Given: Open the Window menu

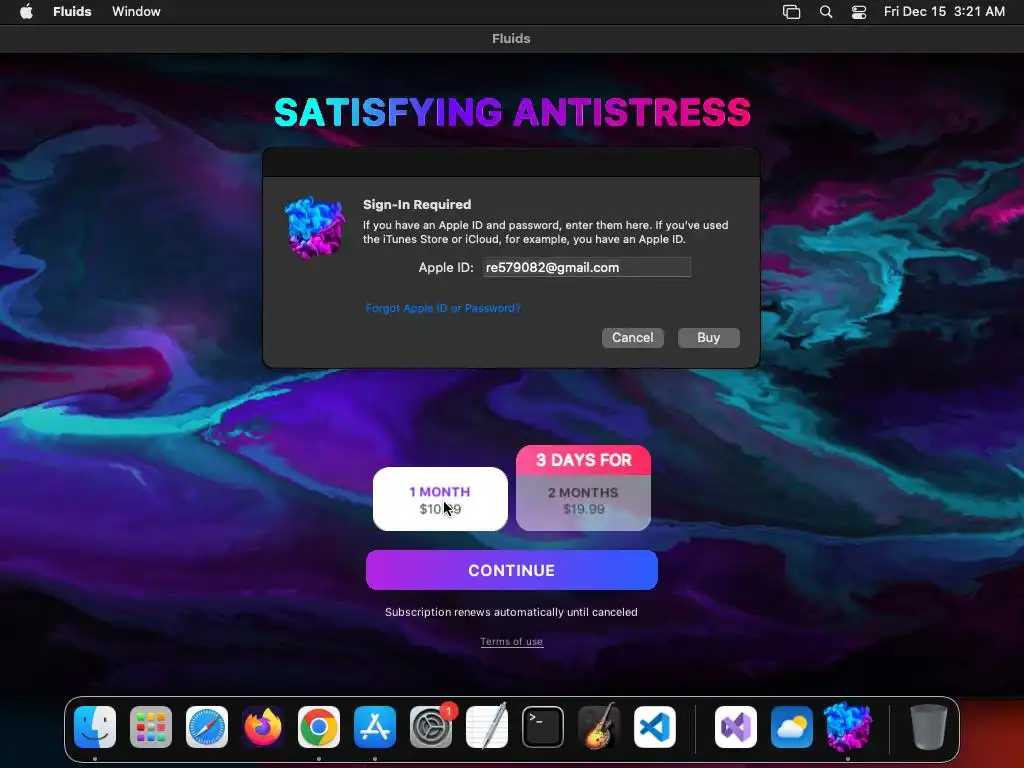Looking at the screenshot, I should 136,12.
